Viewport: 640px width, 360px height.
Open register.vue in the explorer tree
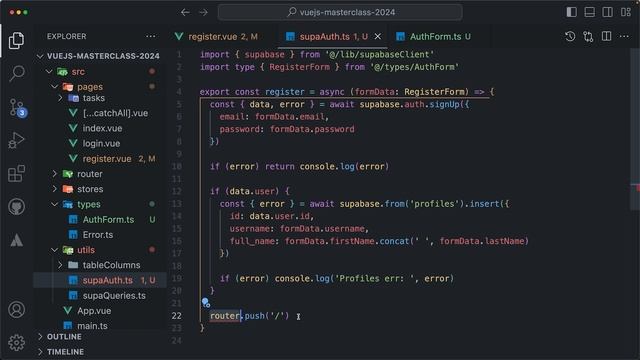(100, 158)
